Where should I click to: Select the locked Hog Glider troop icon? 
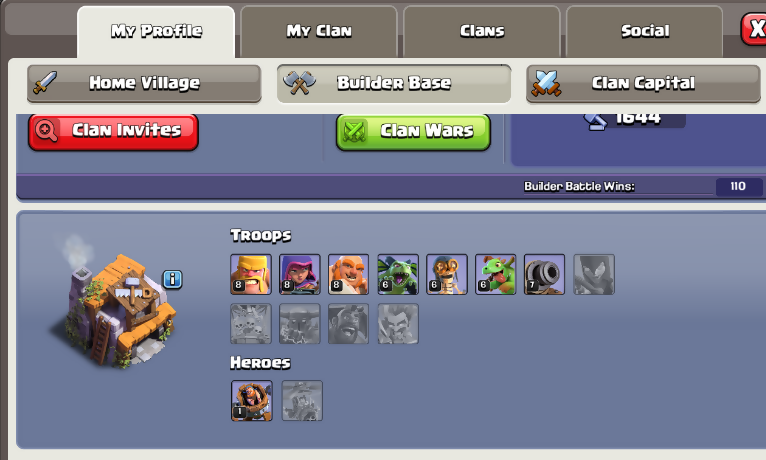[x=348, y=324]
